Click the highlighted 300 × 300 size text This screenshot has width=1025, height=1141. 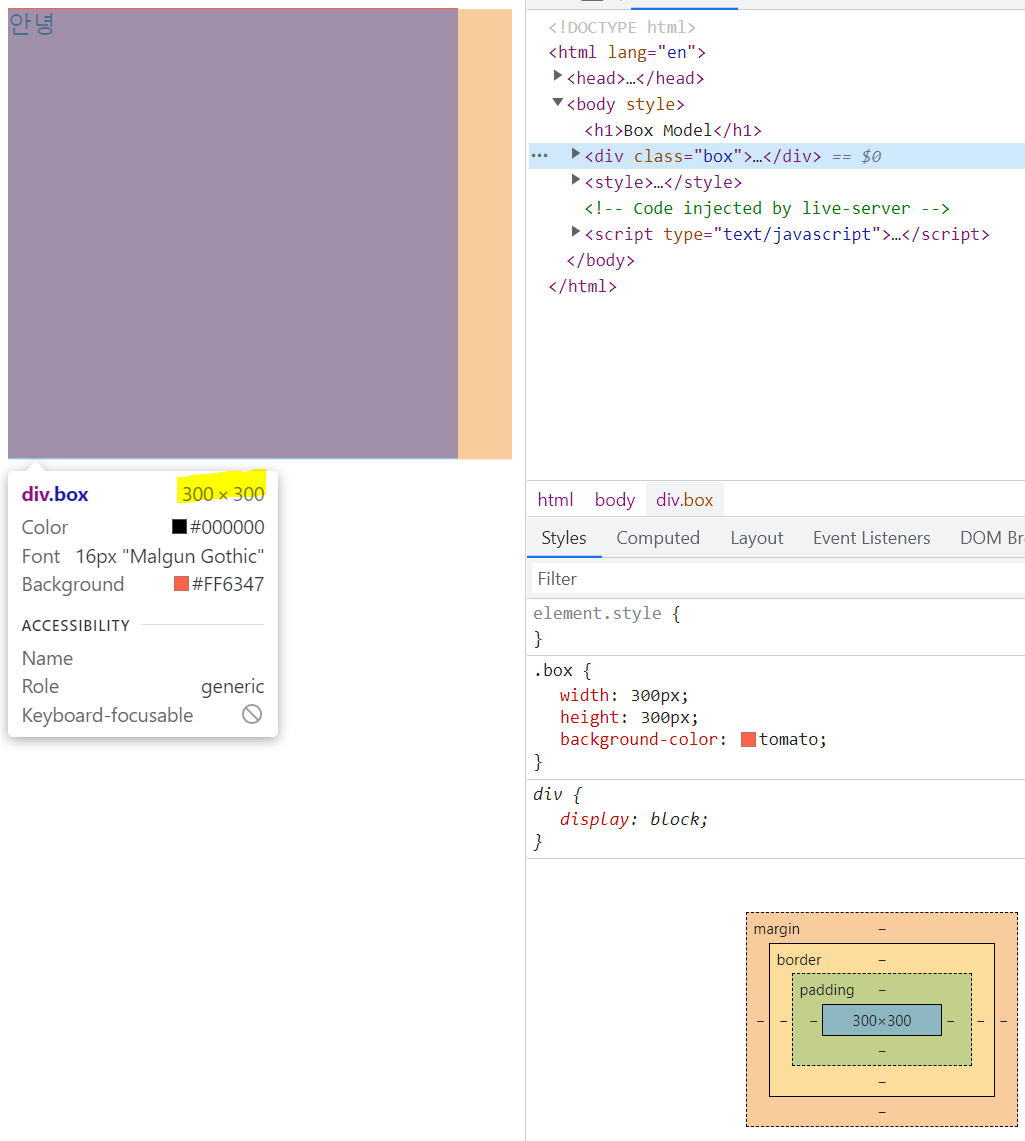click(x=223, y=494)
